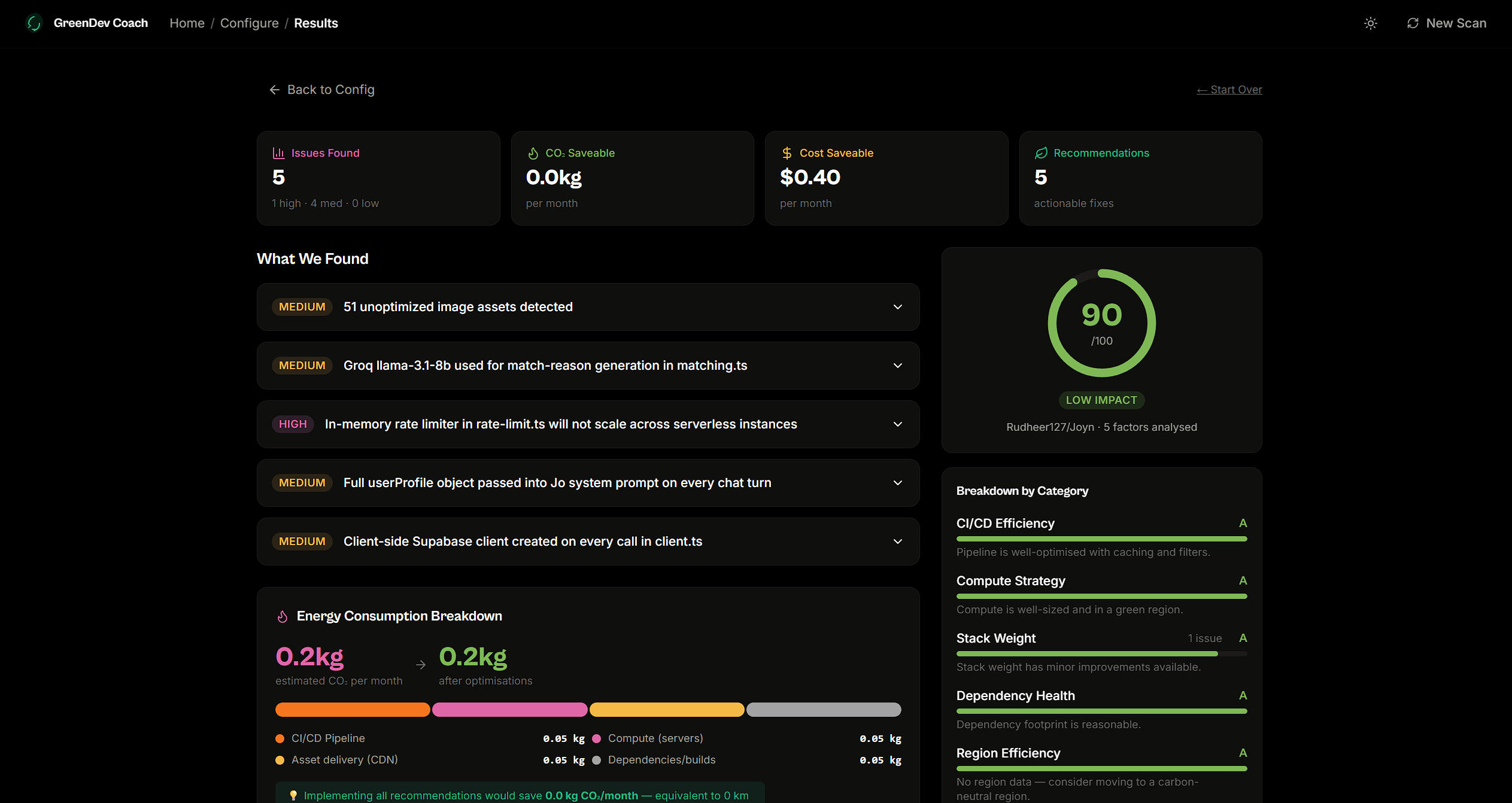Click the GreenDev Coach leaf logo icon

point(34,23)
